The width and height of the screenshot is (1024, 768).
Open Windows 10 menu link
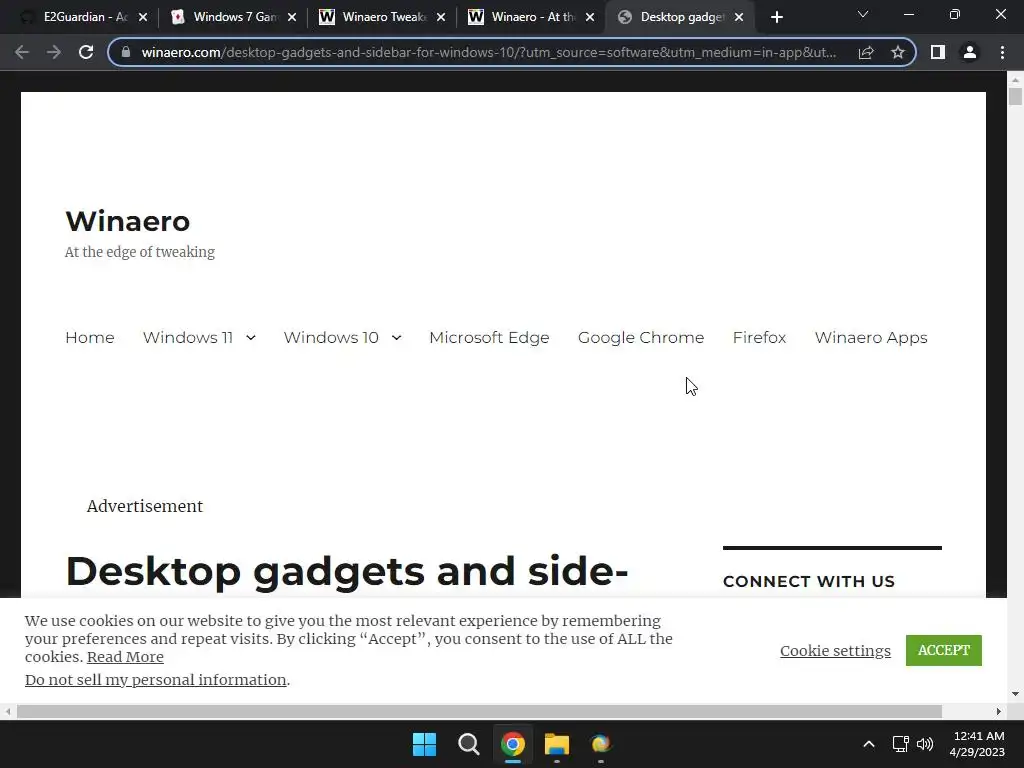click(331, 338)
